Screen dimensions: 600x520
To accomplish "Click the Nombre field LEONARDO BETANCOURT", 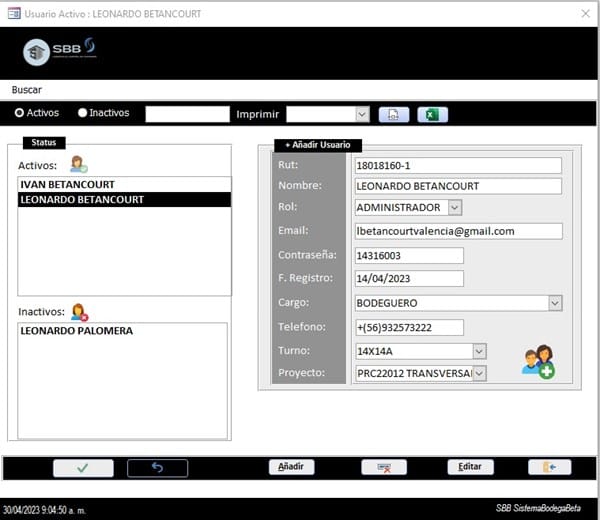I will pos(458,186).
